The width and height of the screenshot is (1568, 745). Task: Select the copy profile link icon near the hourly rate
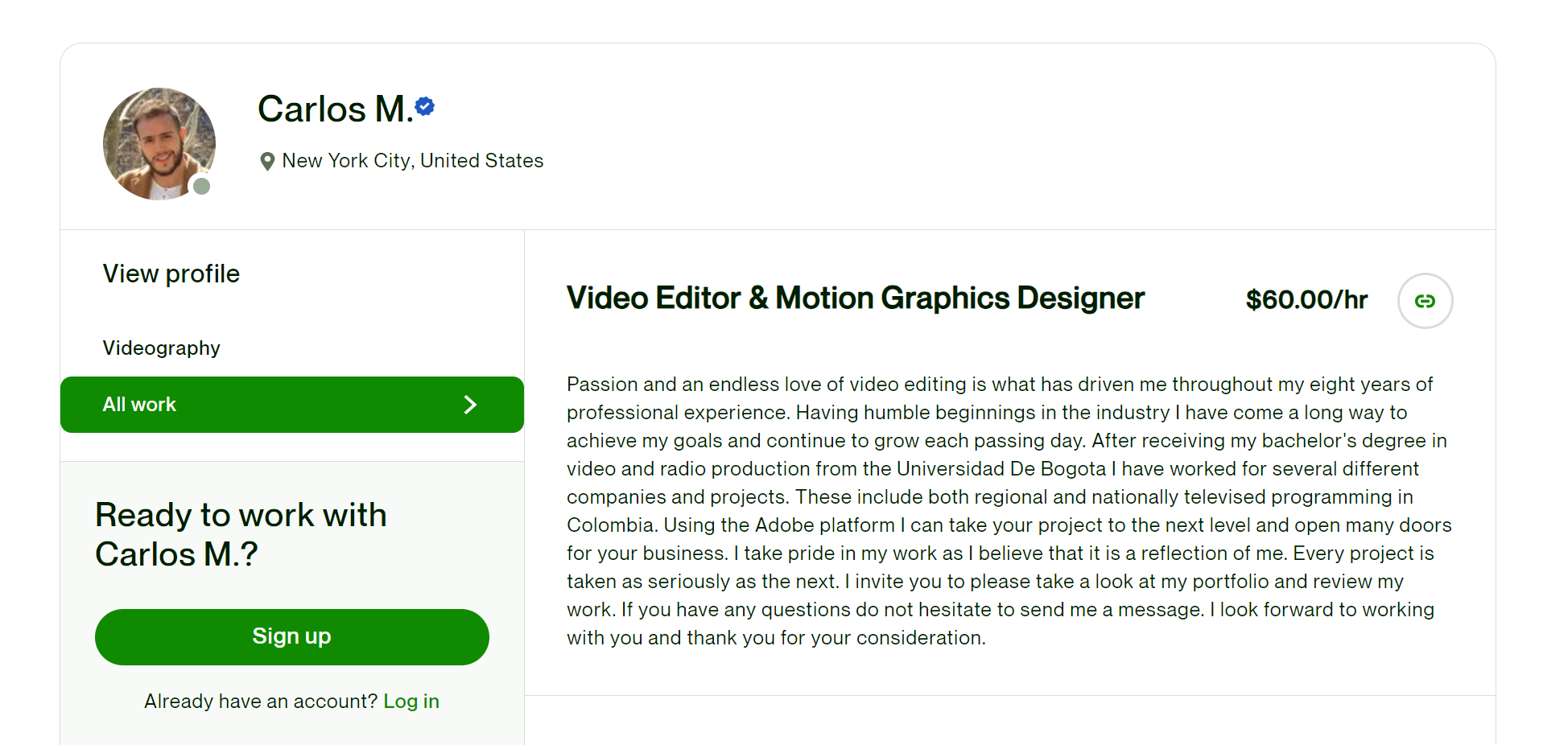1425,301
